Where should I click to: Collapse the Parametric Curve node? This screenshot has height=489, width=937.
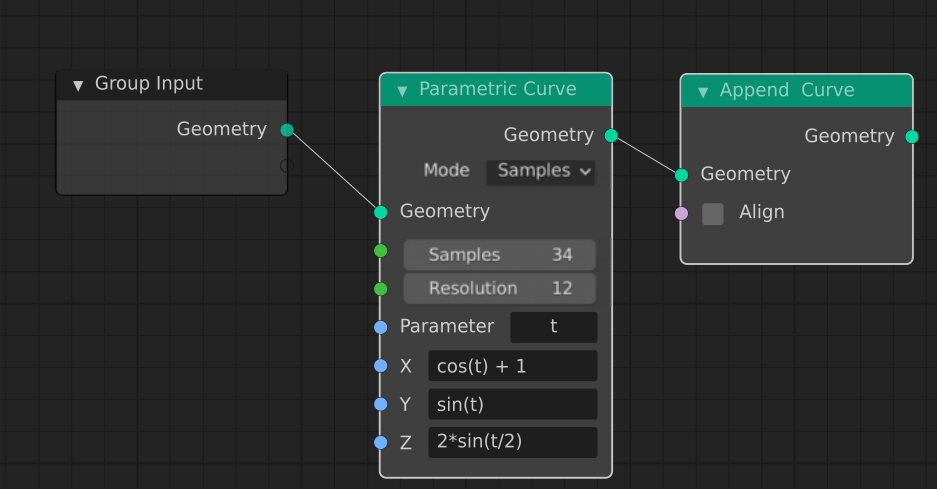(402, 91)
